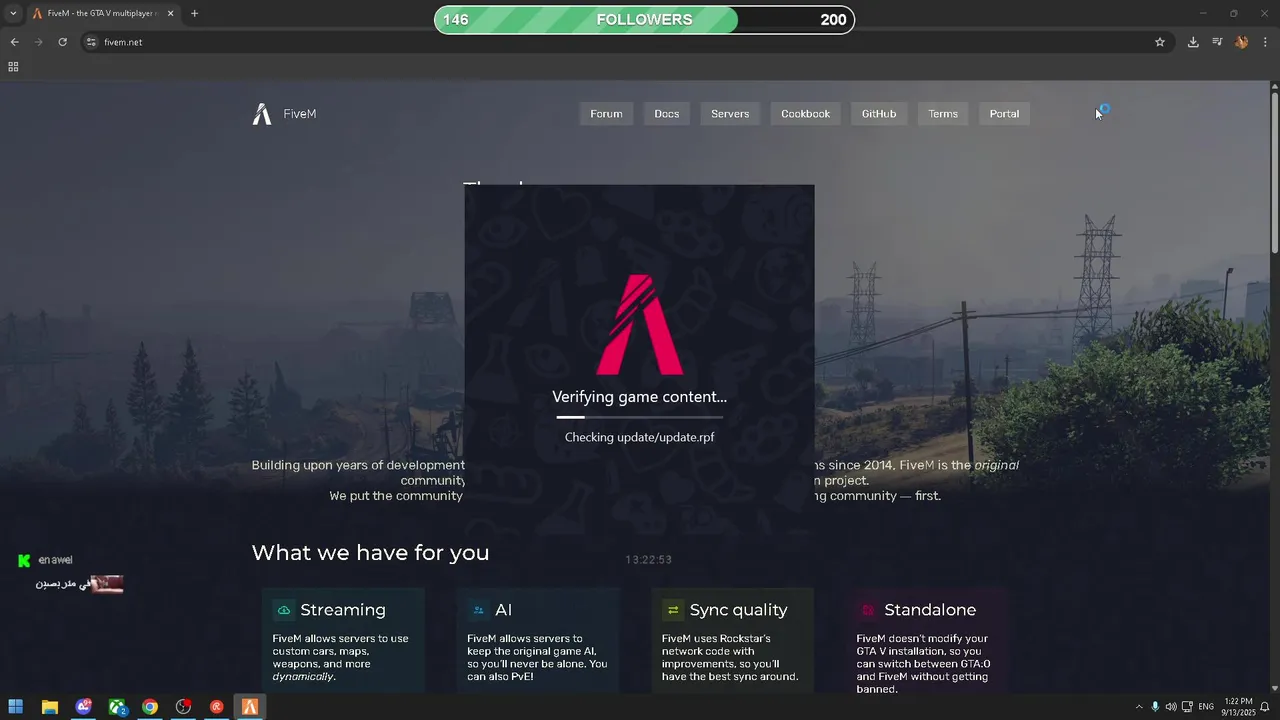Close the FiveM browser tab

(x=171, y=14)
